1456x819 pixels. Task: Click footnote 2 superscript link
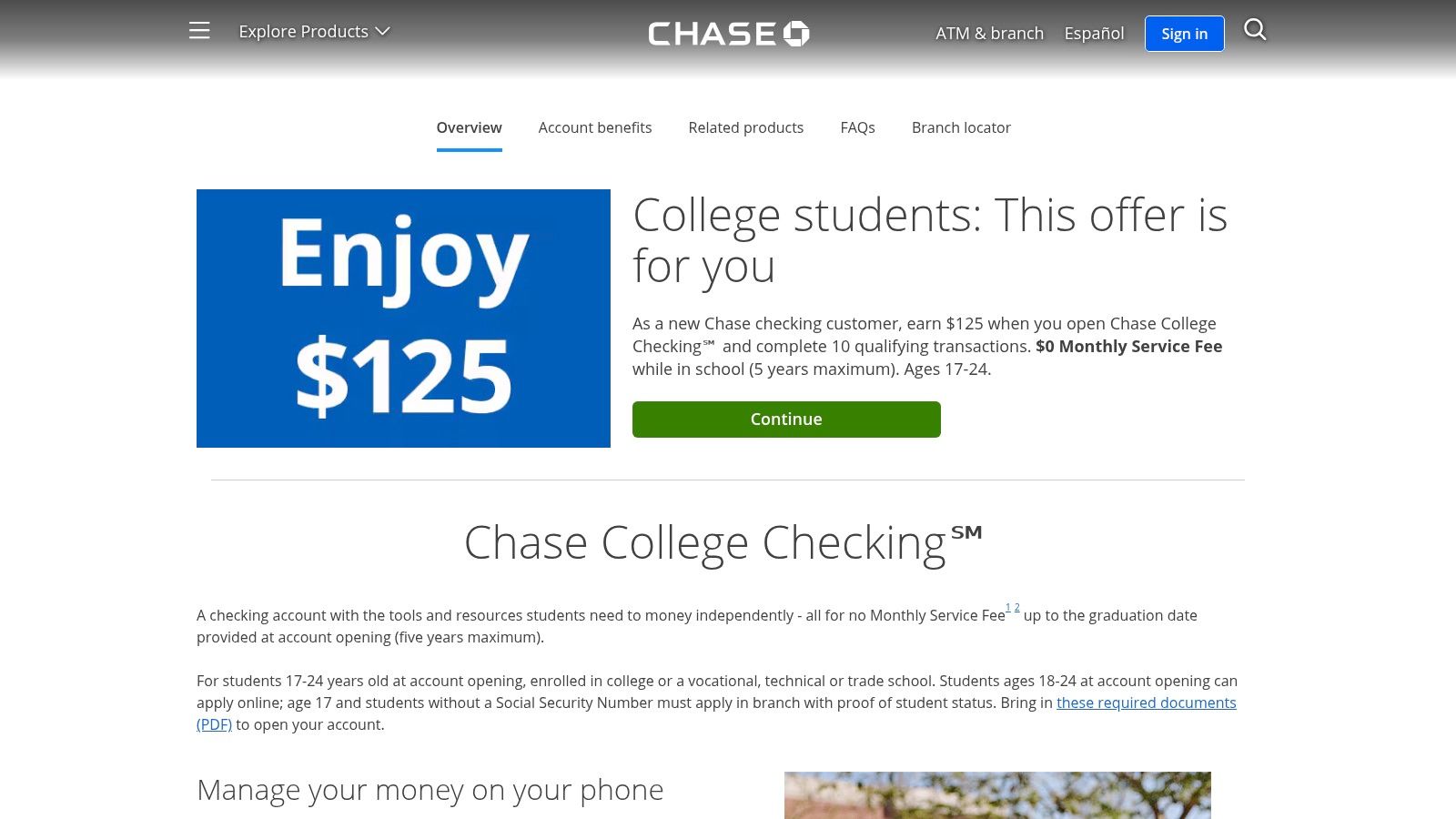pyautogui.click(x=1016, y=607)
